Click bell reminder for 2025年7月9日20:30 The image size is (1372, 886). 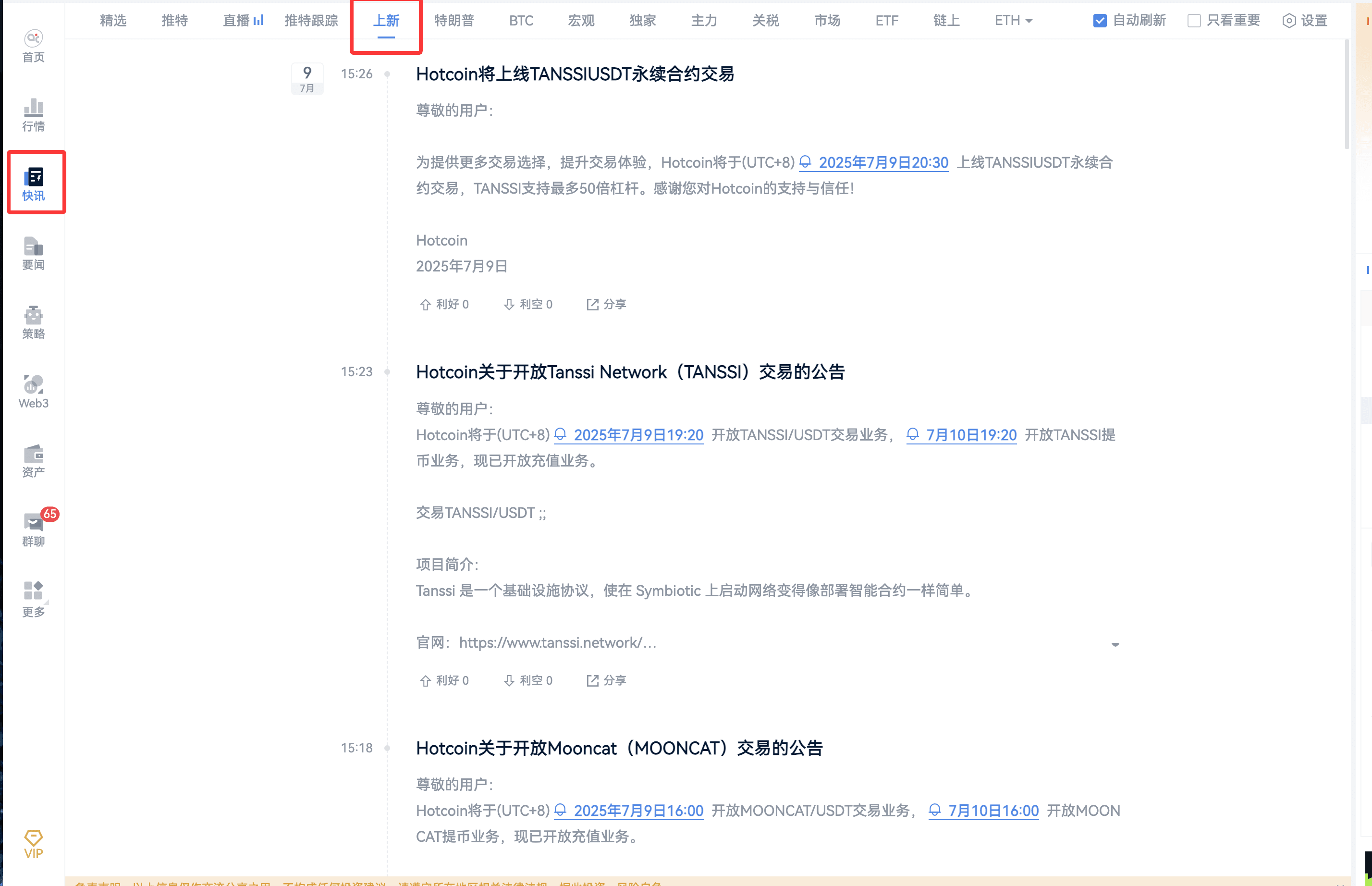point(805,162)
